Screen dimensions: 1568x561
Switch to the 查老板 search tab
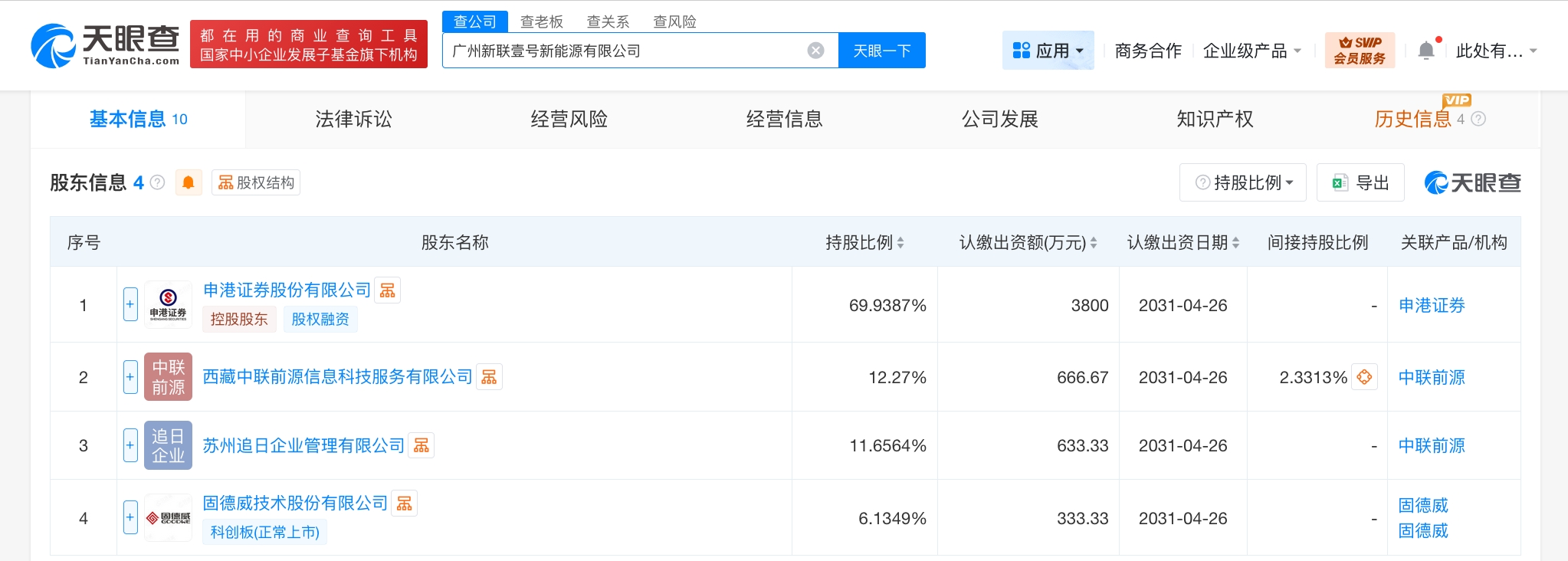pos(542,21)
